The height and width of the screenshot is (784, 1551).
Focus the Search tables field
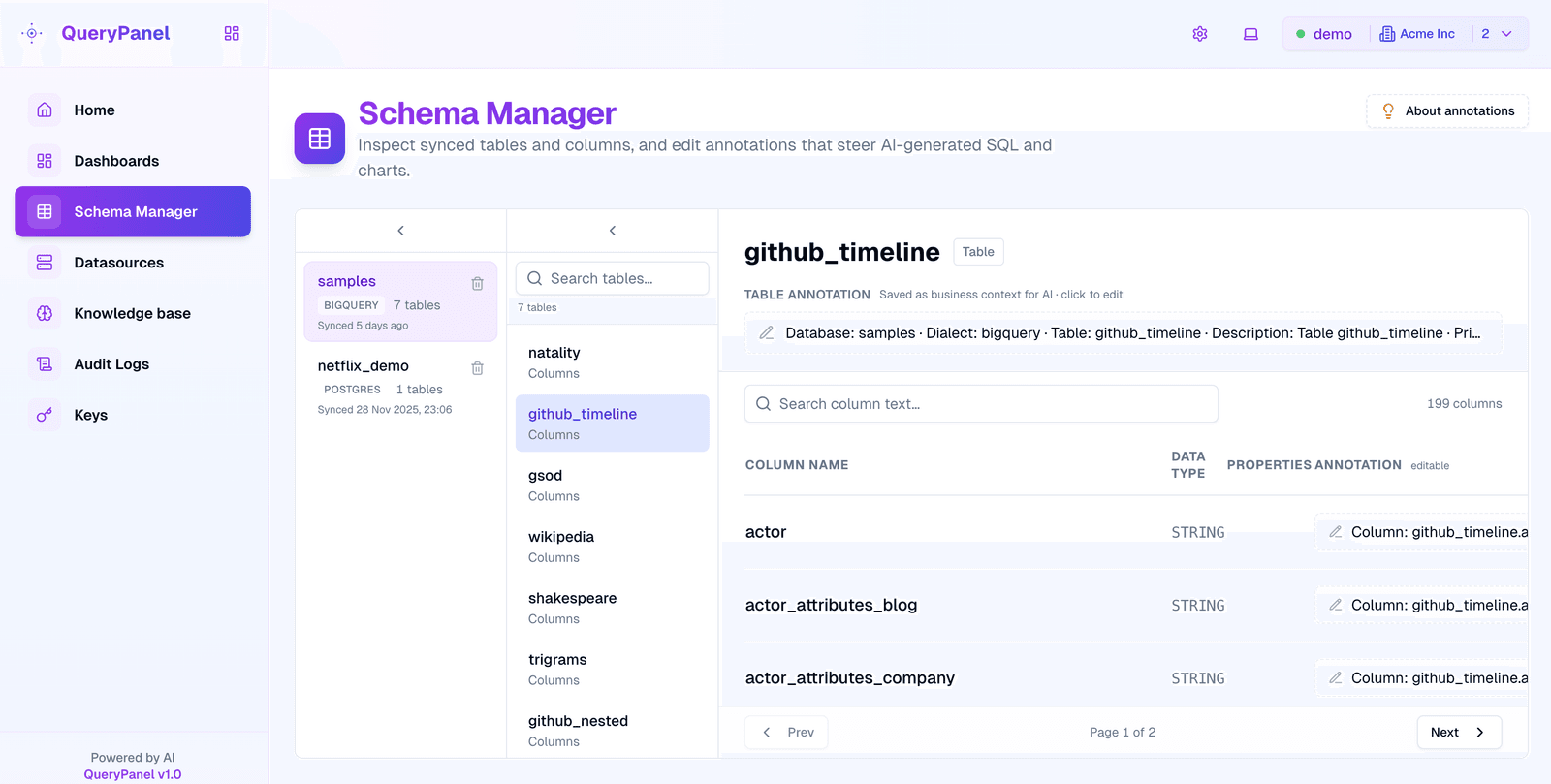[x=612, y=278]
